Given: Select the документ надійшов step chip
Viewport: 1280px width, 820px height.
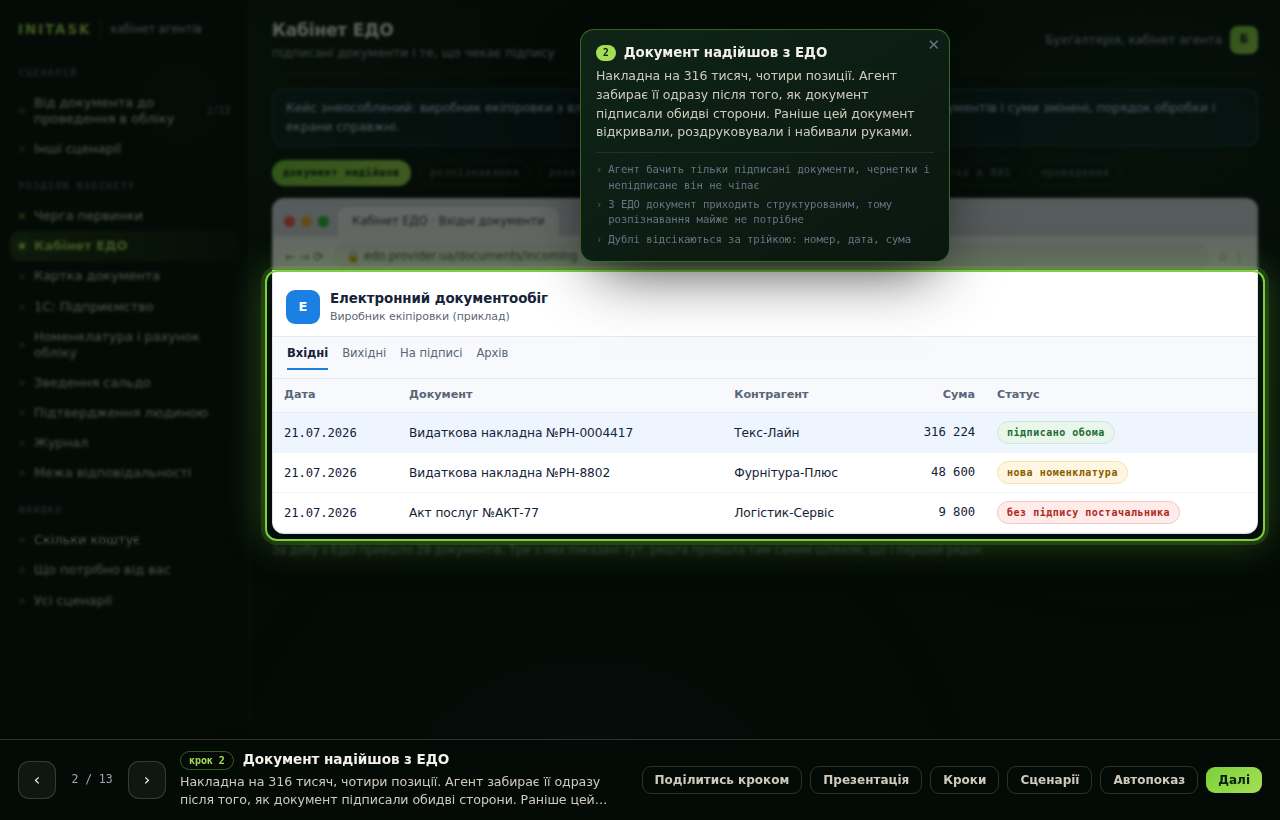Looking at the screenshot, I should 341,173.
